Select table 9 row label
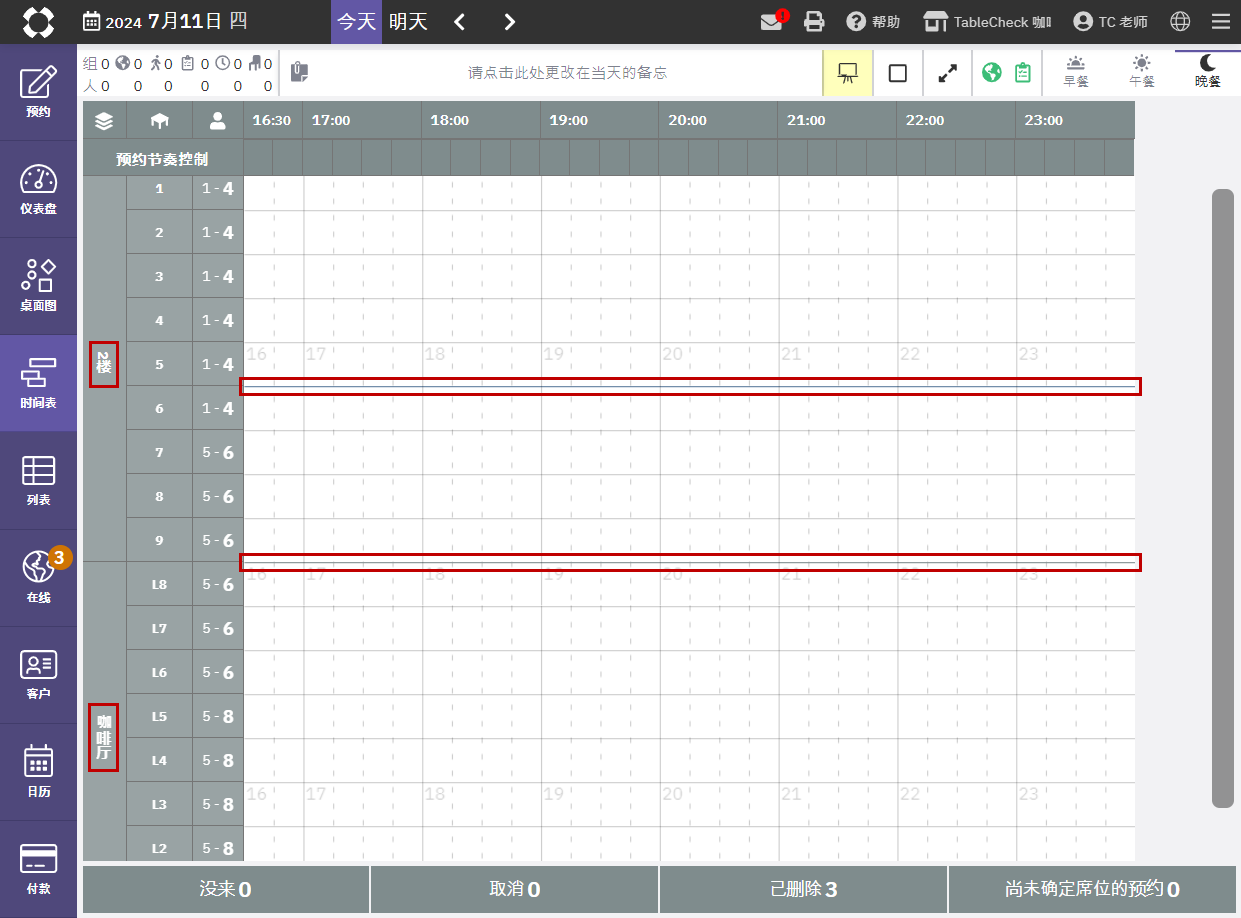The width and height of the screenshot is (1241, 918). coord(159,540)
